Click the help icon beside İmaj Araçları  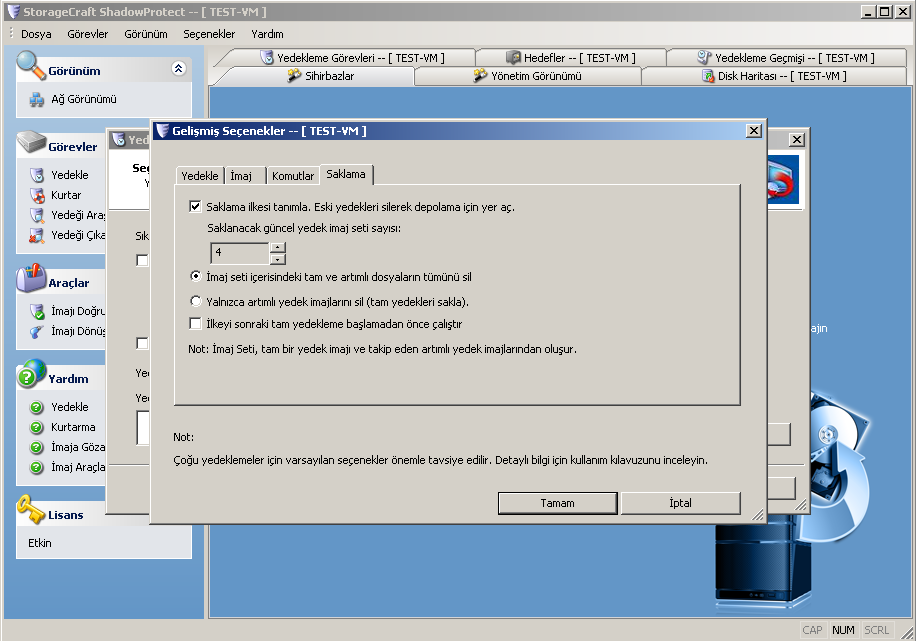[x=37, y=467]
